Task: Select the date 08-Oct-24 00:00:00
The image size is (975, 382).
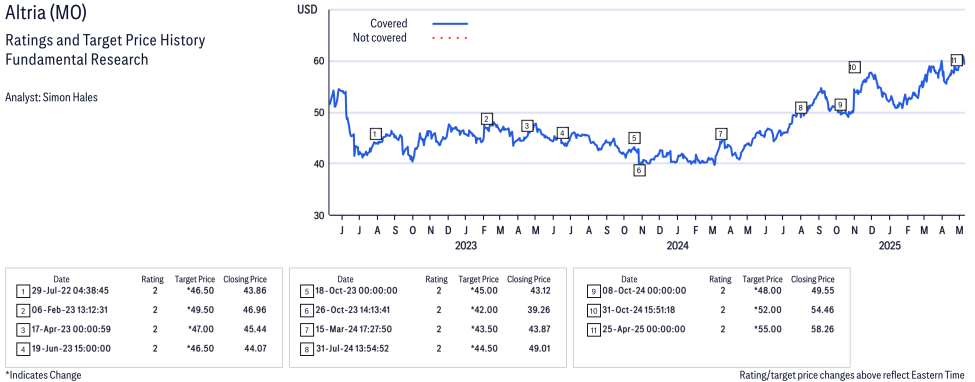Action: coord(644,291)
